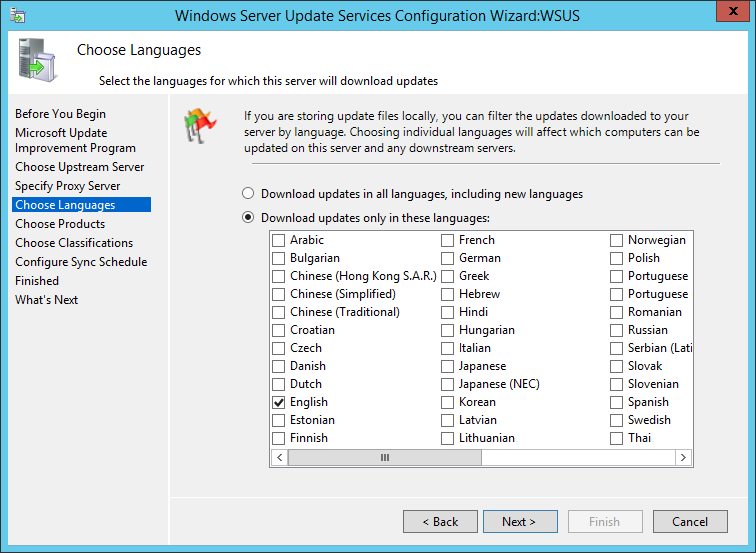The height and width of the screenshot is (553, 756).
Task: Tick the Chinese (Traditional) checkbox
Action: [279, 312]
